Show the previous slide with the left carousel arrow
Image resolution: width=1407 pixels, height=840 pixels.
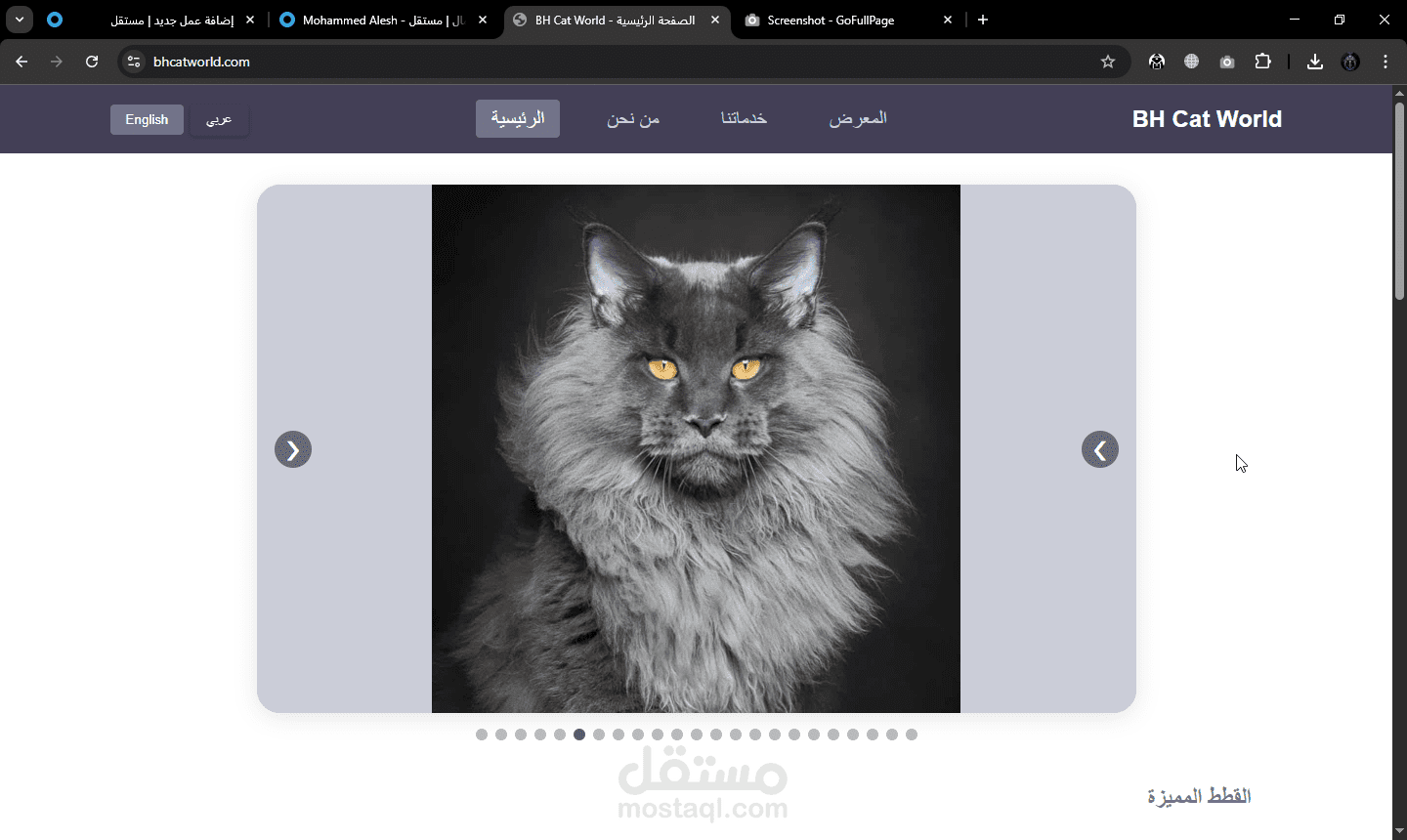293,450
